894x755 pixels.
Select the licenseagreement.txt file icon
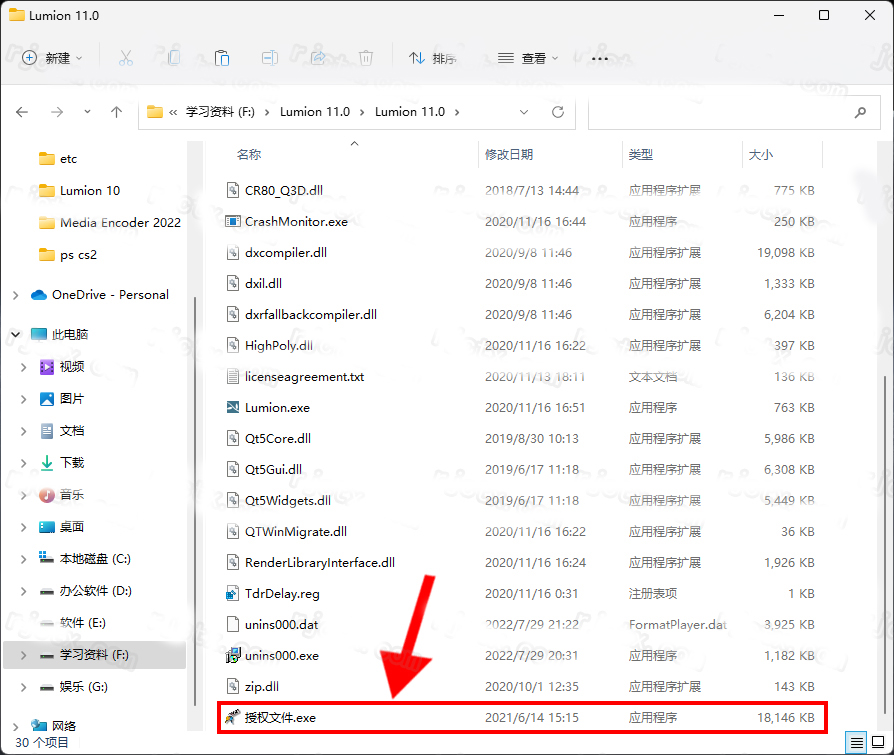click(233, 376)
